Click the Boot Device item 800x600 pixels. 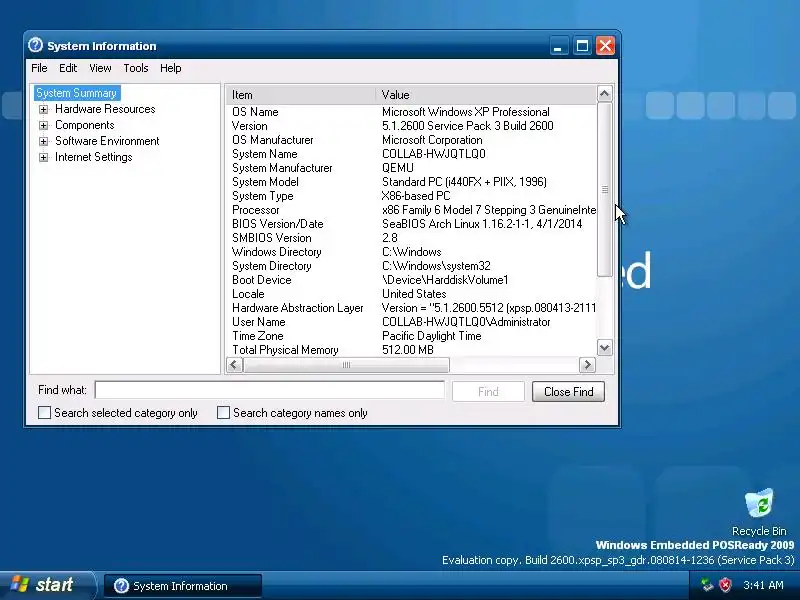[262, 281]
